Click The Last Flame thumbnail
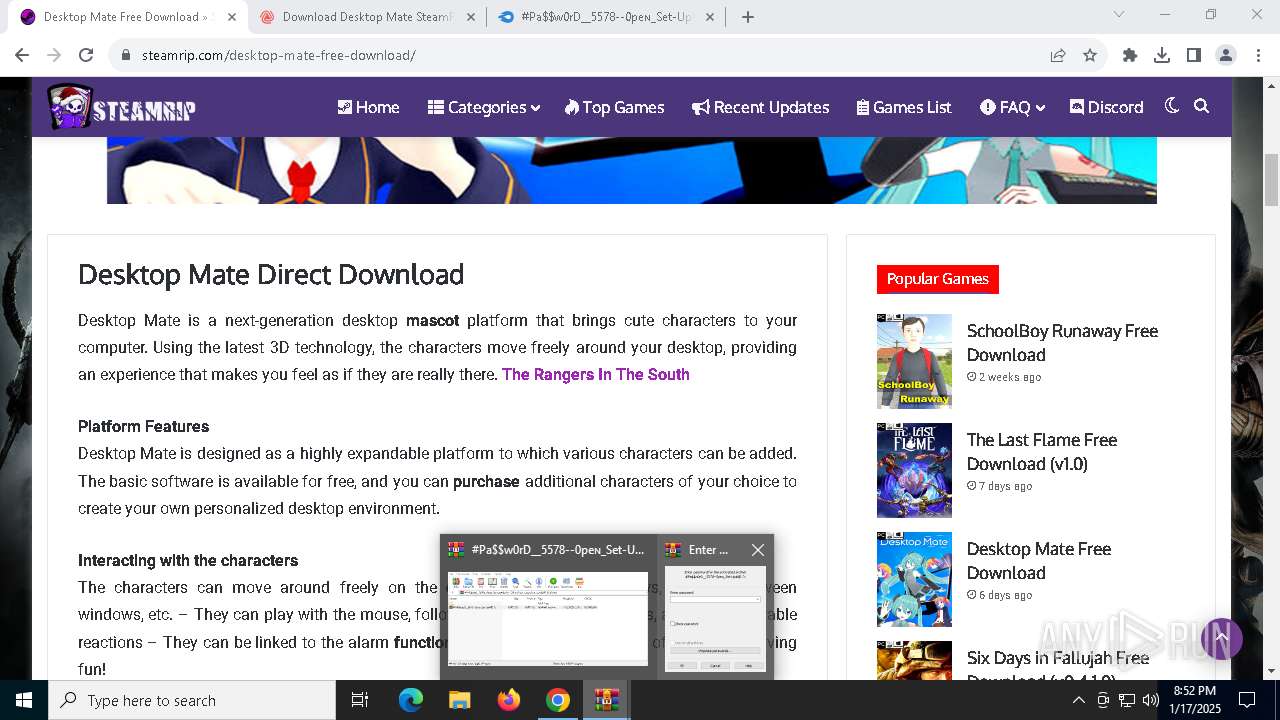Screen dimensions: 1280x720 914,470
